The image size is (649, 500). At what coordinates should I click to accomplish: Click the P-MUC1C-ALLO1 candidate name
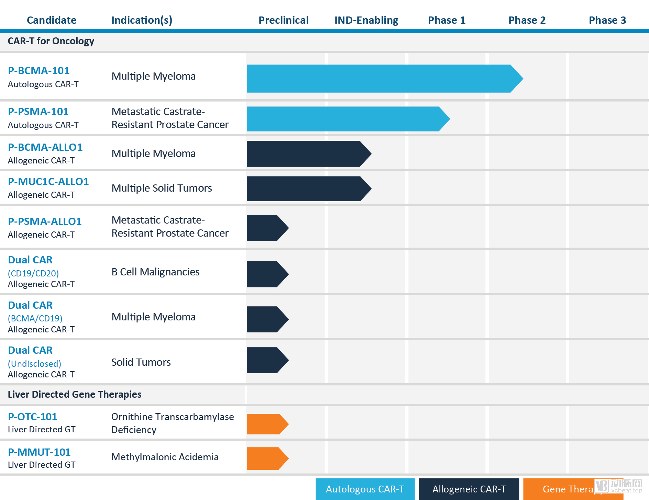(x=48, y=182)
